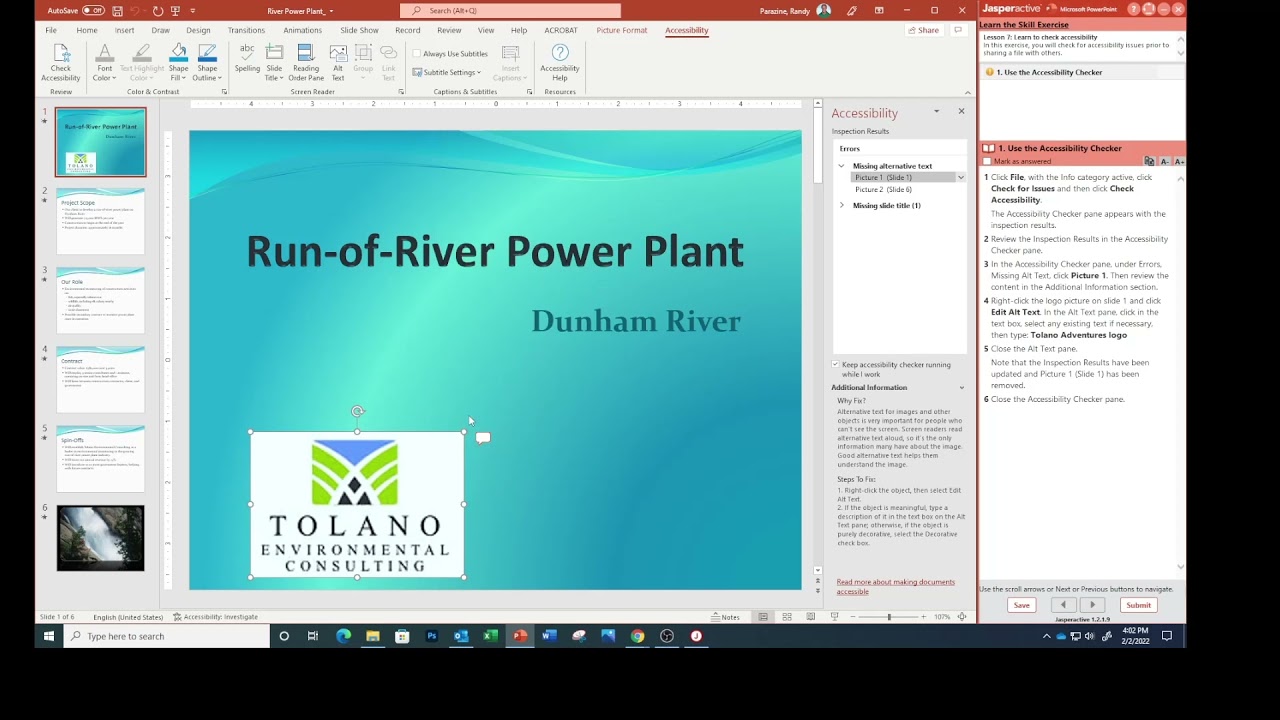
Task: Switch to Reading View in status bar
Action: [810, 617]
